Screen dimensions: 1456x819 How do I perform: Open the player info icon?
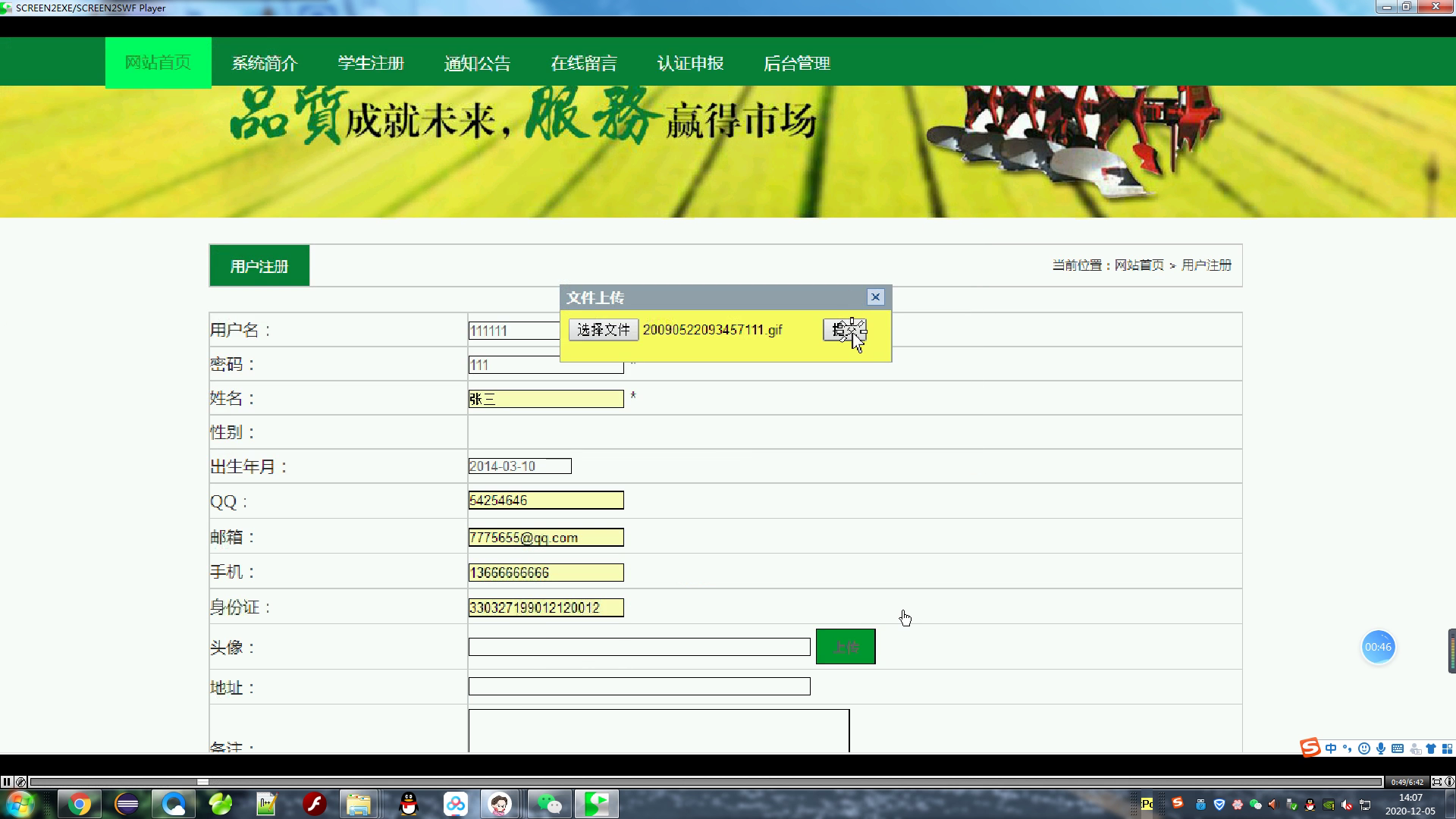point(1449,782)
